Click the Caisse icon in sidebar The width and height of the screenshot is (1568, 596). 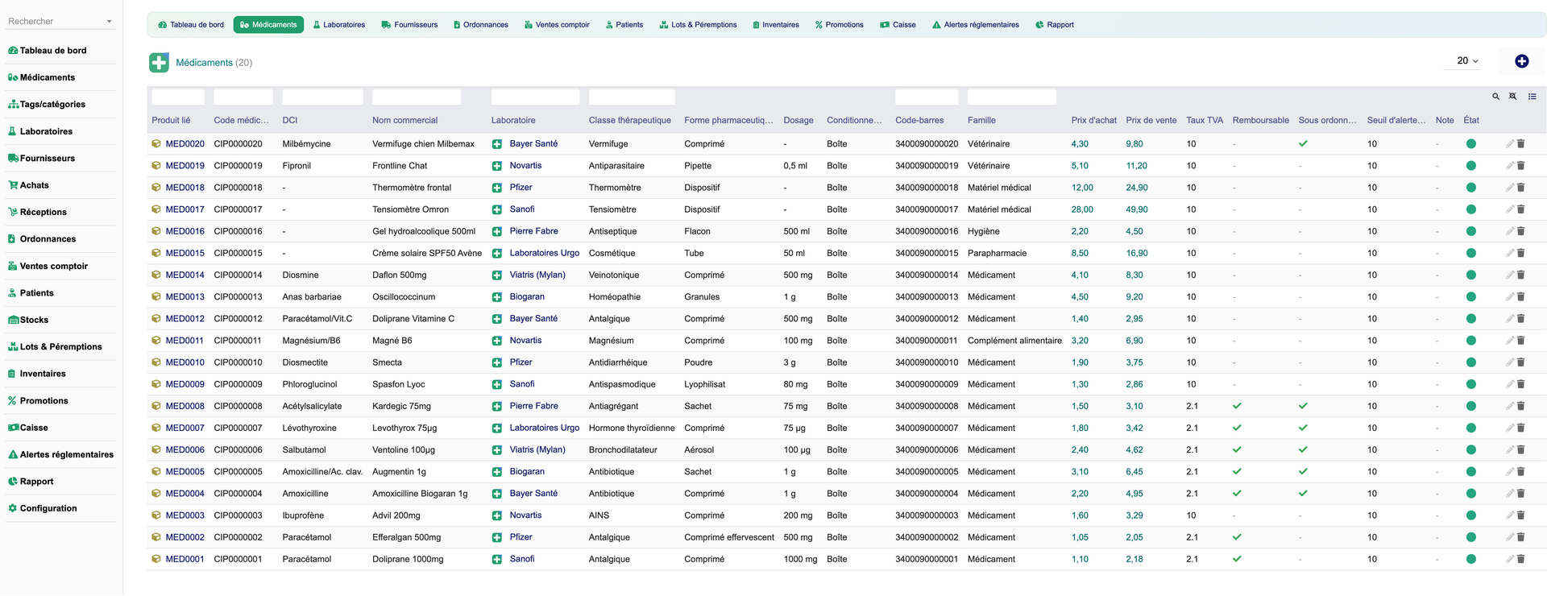tap(13, 428)
